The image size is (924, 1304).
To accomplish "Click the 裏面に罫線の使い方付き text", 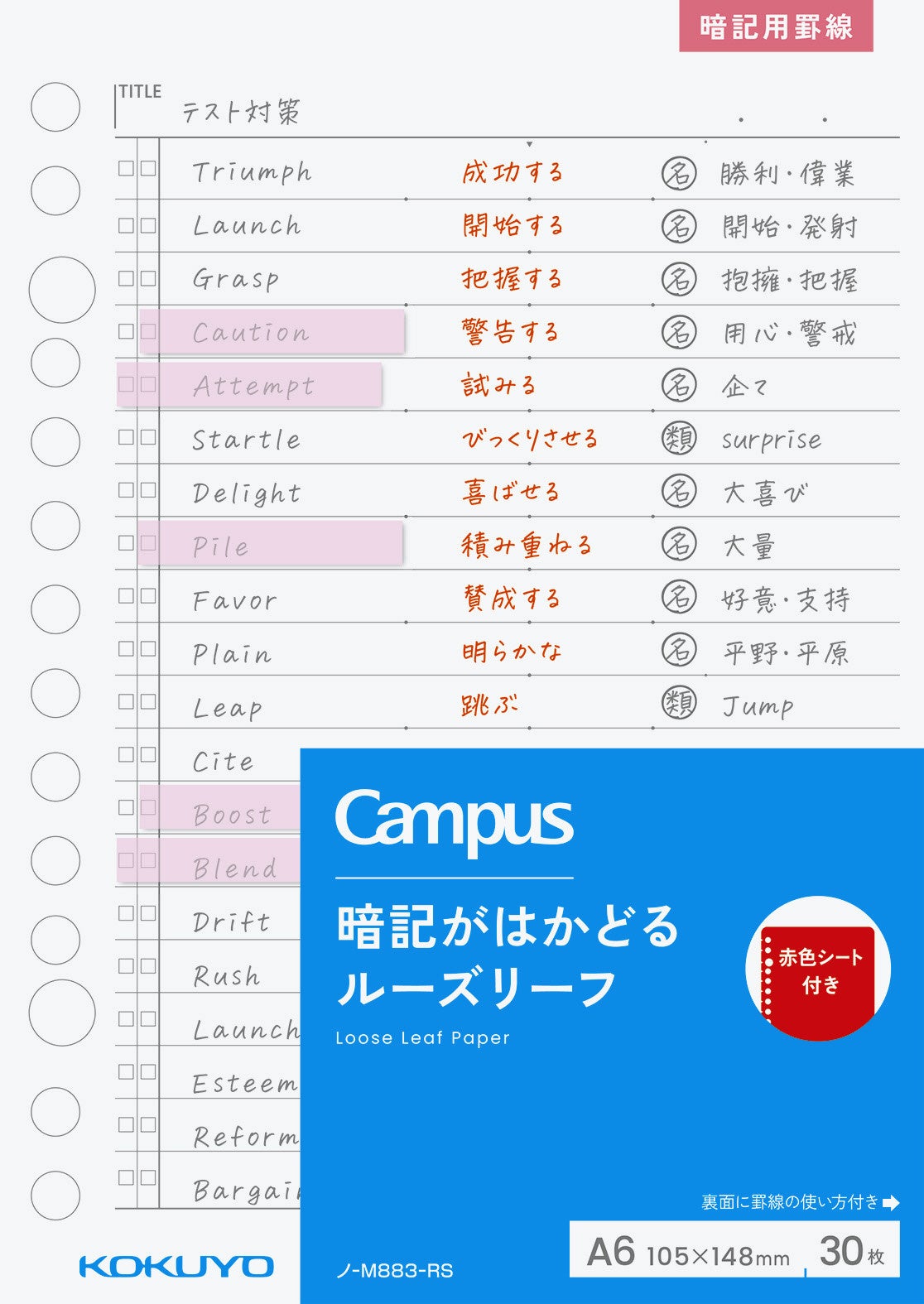I will 789,1202.
